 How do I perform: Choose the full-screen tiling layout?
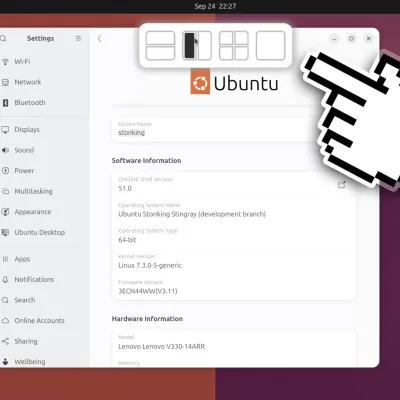pos(270,46)
